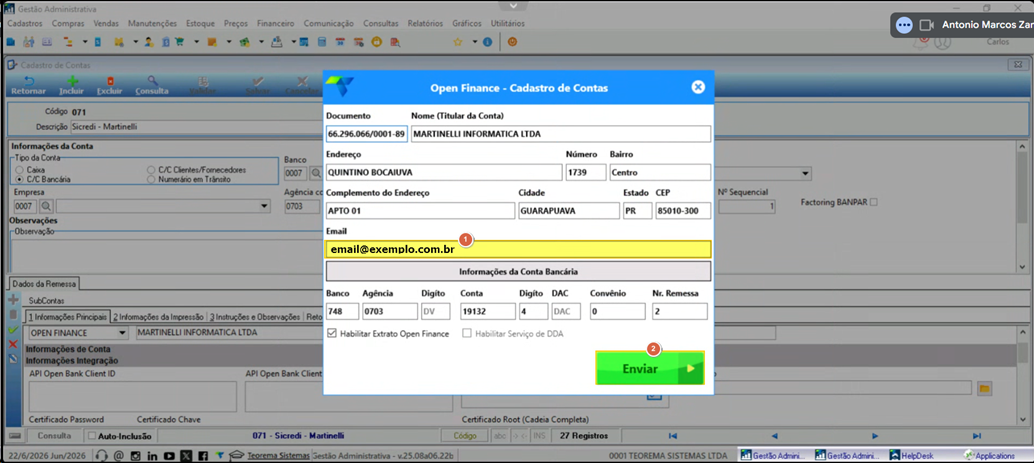Open the Utilitários menu
The height and width of the screenshot is (463, 1034).
point(508,23)
